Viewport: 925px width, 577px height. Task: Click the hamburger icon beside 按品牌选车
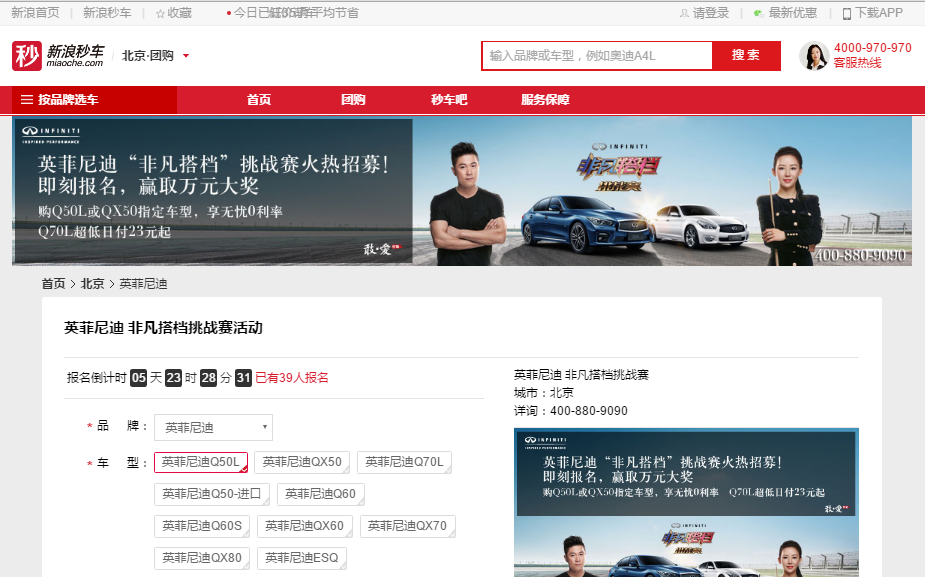pos(27,100)
